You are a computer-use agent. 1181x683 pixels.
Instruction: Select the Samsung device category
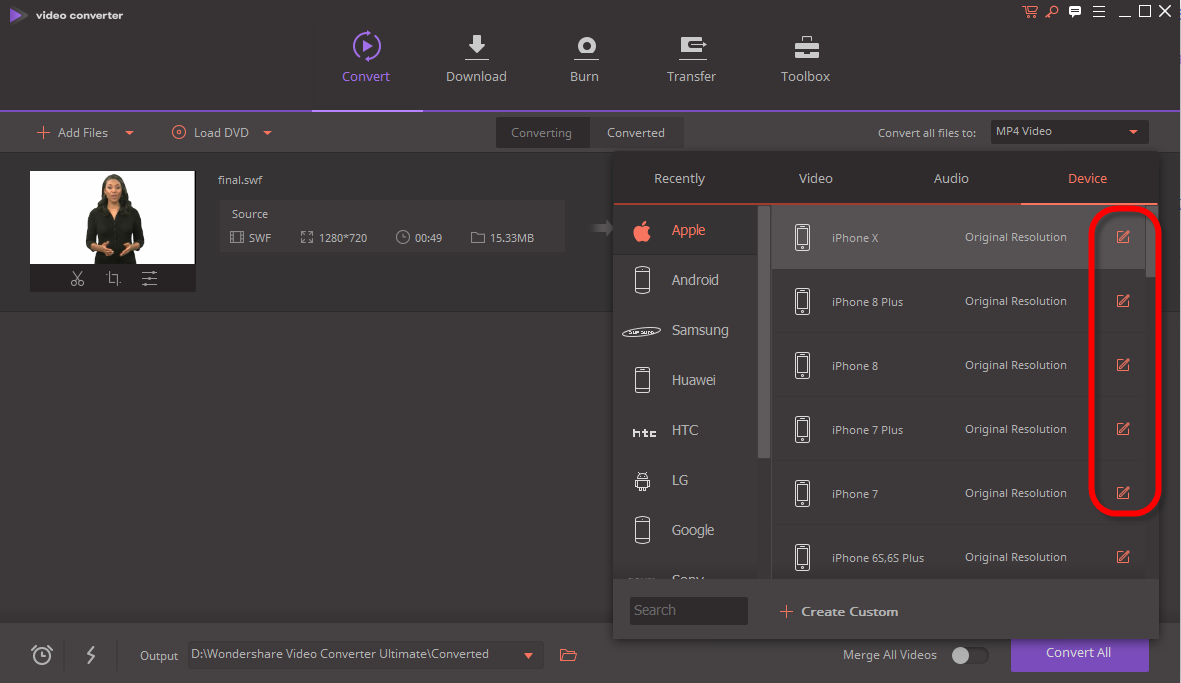pyautogui.click(x=685, y=330)
